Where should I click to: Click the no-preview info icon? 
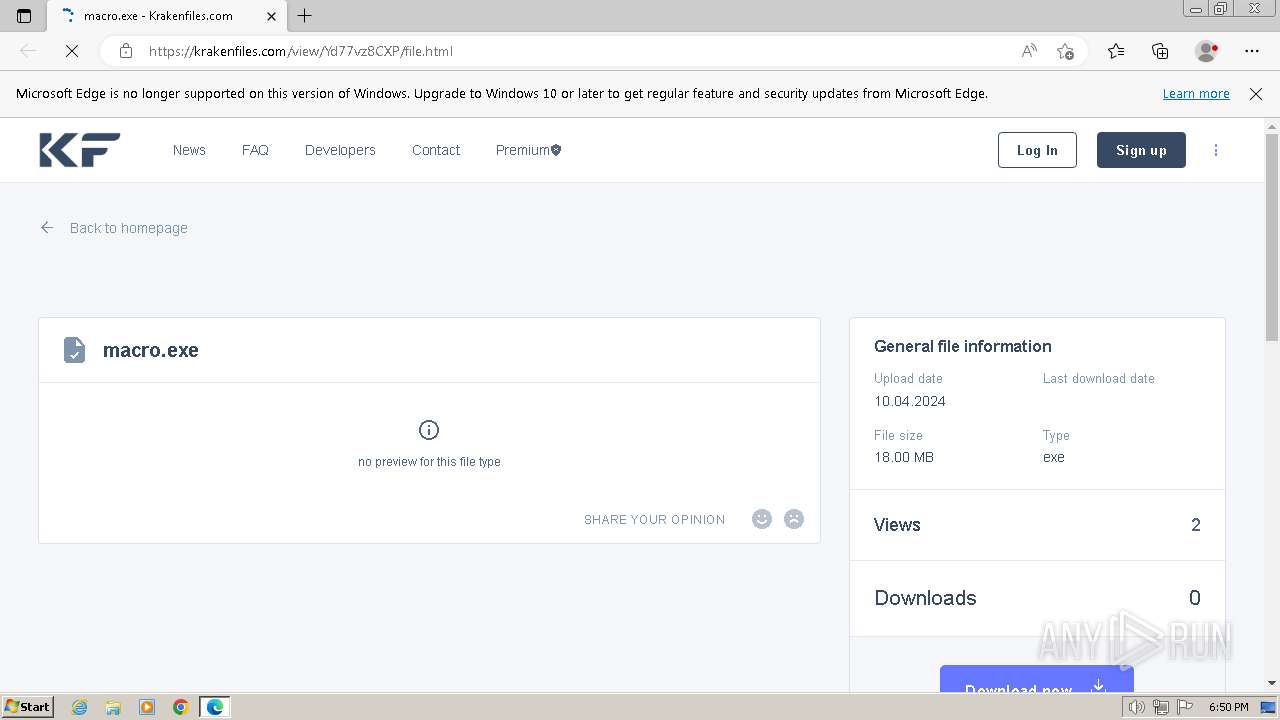point(429,430)
